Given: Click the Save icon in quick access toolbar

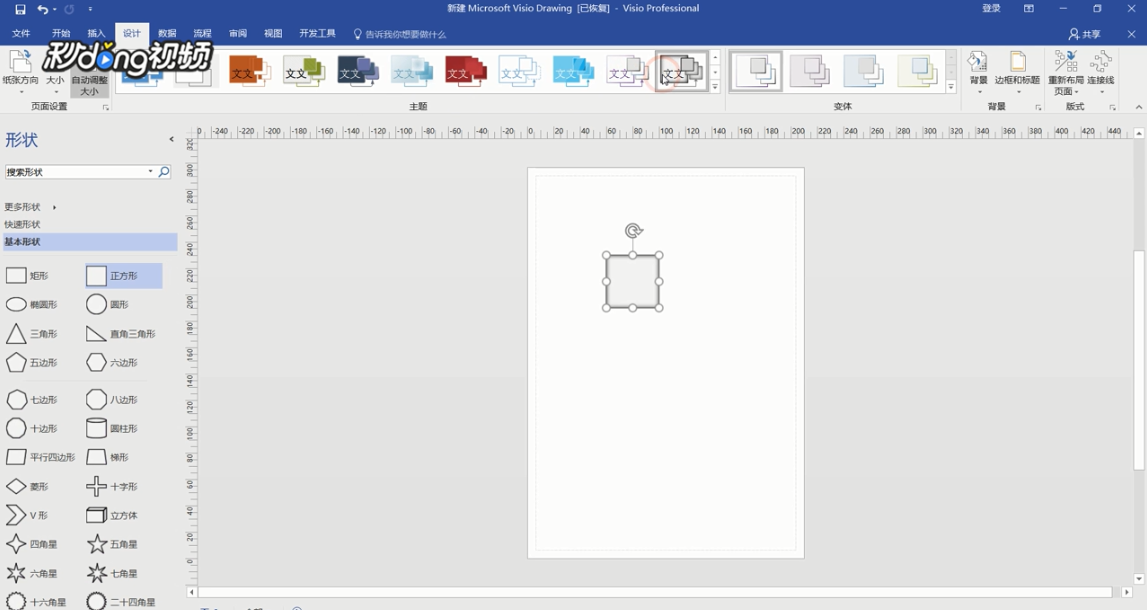Looking at the screenshot, I should [x=20, y=10].
